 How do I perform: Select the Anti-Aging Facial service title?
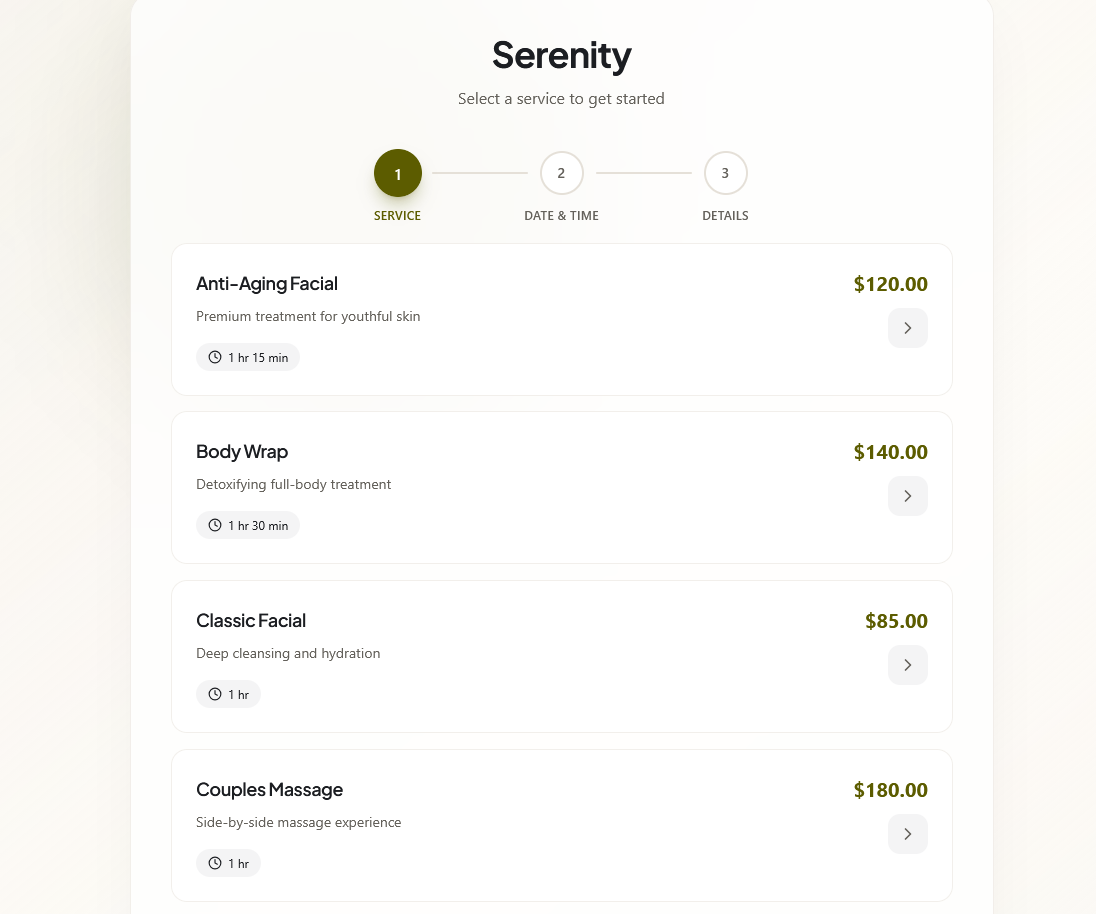click(267, 284)
